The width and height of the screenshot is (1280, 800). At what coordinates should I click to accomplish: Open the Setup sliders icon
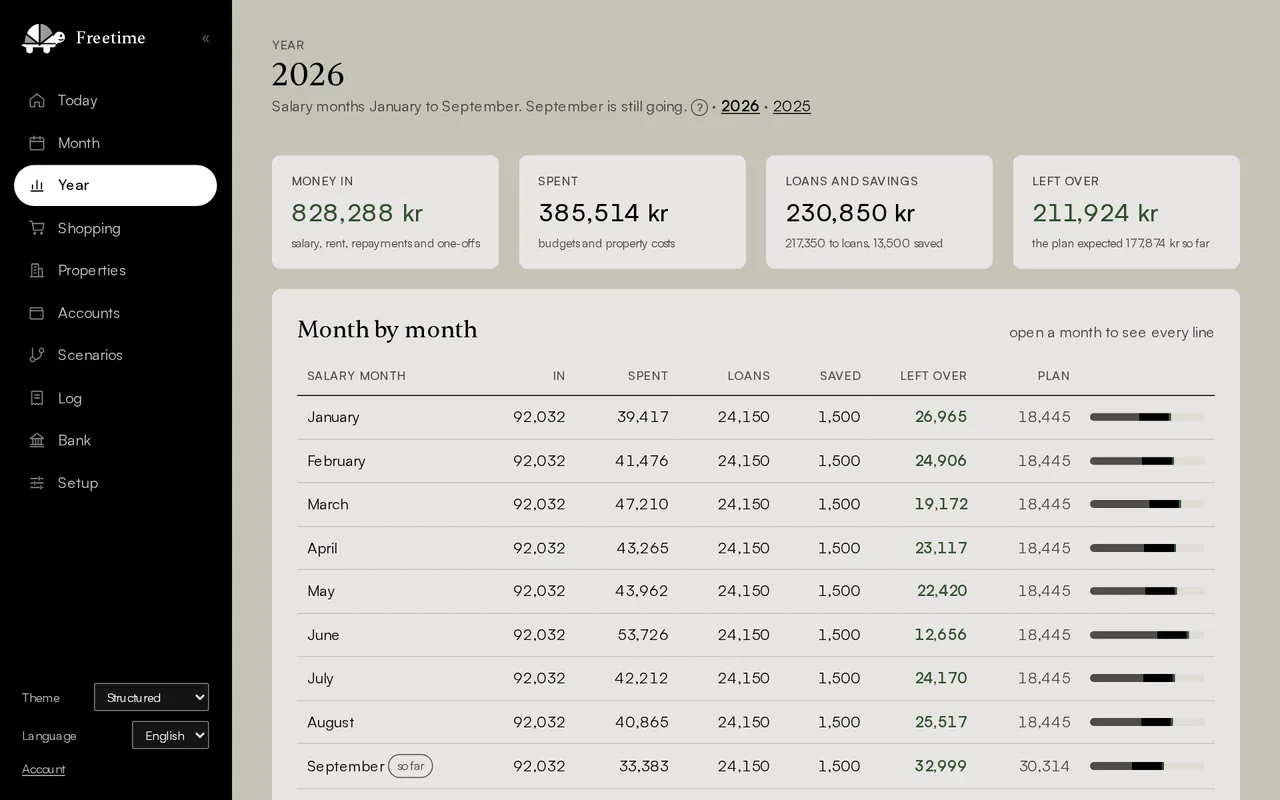(x=37, y=483)
